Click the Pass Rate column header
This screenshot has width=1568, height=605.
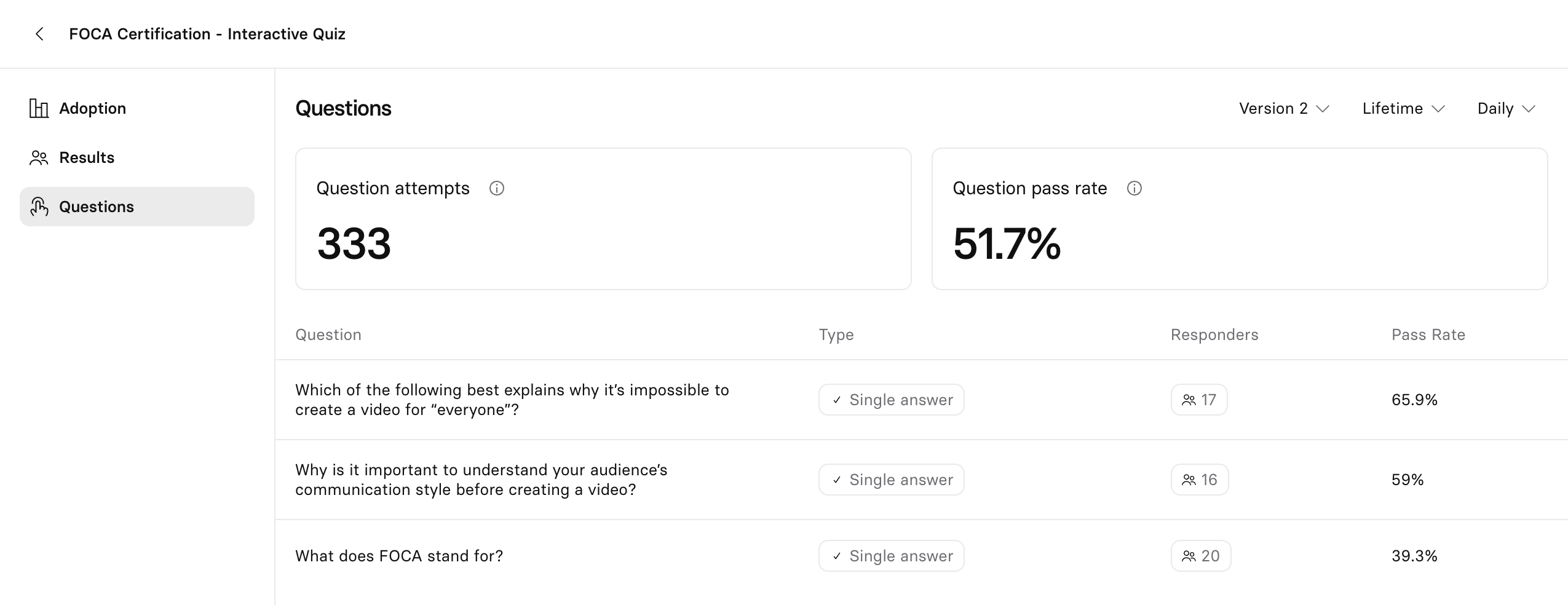click(x=1428, y=334)
